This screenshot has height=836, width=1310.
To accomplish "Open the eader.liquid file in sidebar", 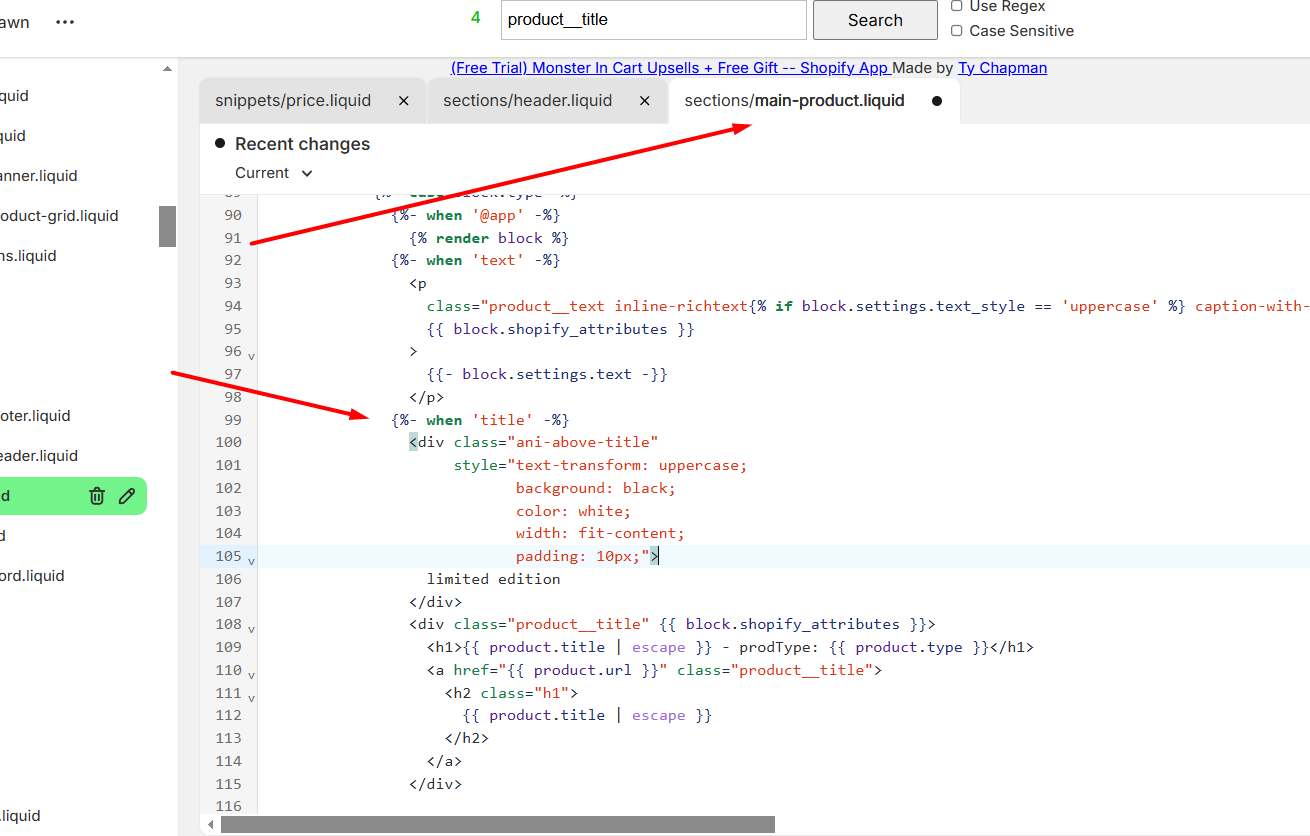I will tap(38, 456).
